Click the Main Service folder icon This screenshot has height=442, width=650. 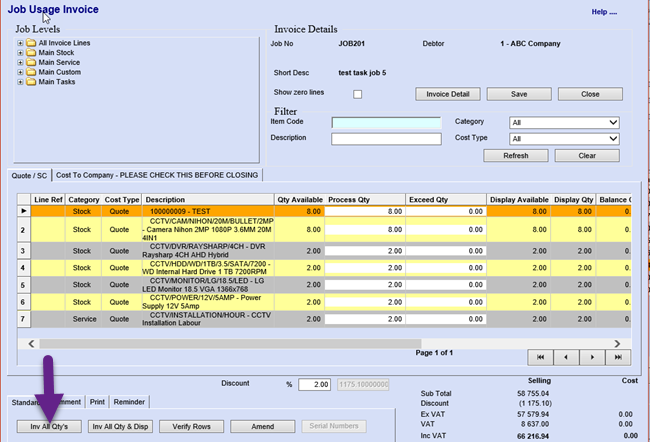tap(31, 62)
